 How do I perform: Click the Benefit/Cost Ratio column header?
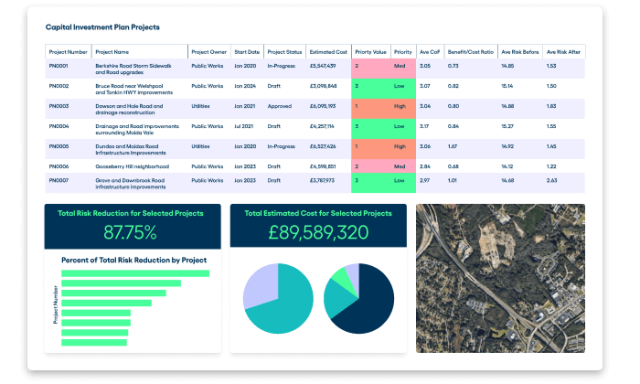(471, 52)
